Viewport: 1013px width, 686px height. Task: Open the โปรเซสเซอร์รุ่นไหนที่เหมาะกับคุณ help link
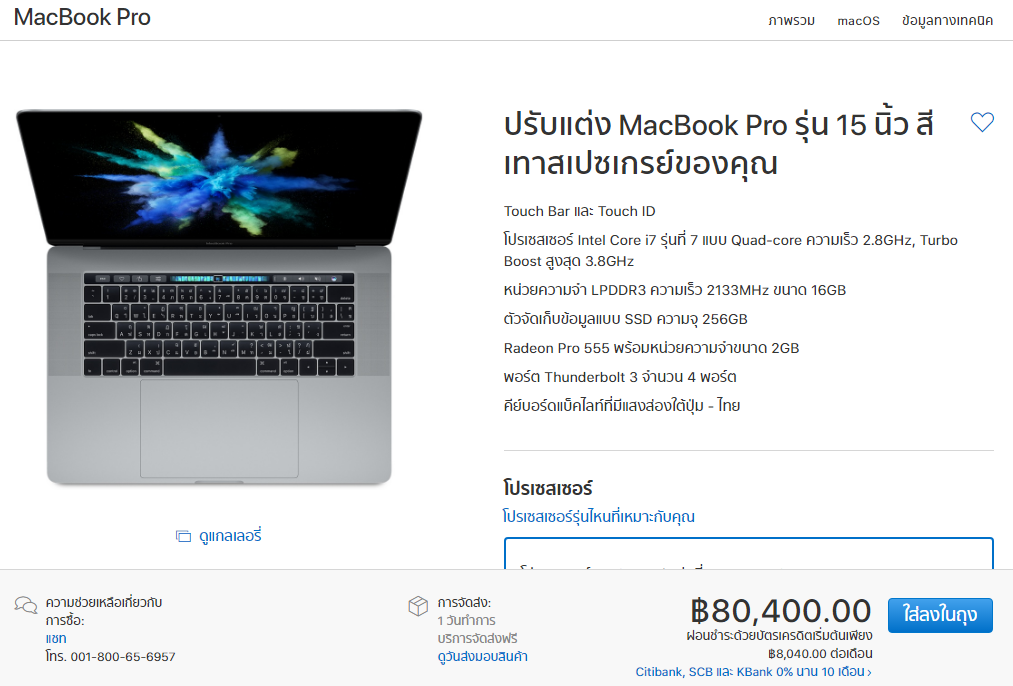coord(599,517)
